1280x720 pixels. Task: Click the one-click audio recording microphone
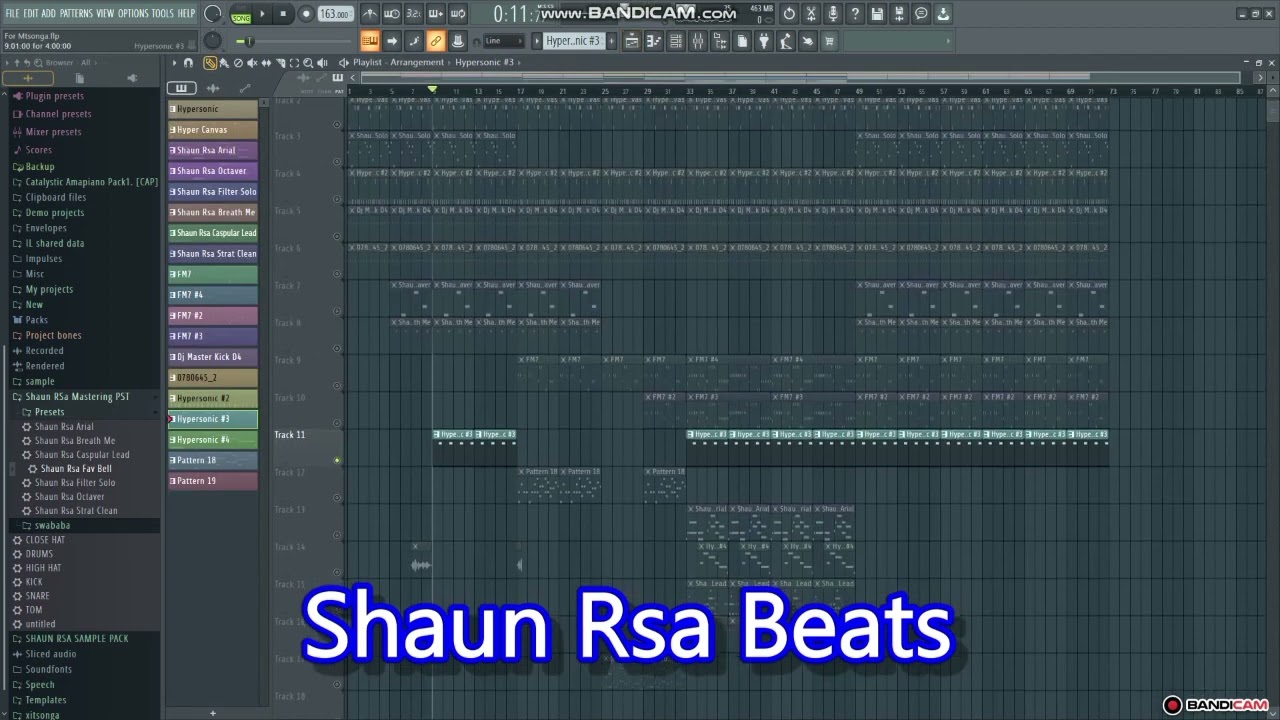[x=833, y=14]
